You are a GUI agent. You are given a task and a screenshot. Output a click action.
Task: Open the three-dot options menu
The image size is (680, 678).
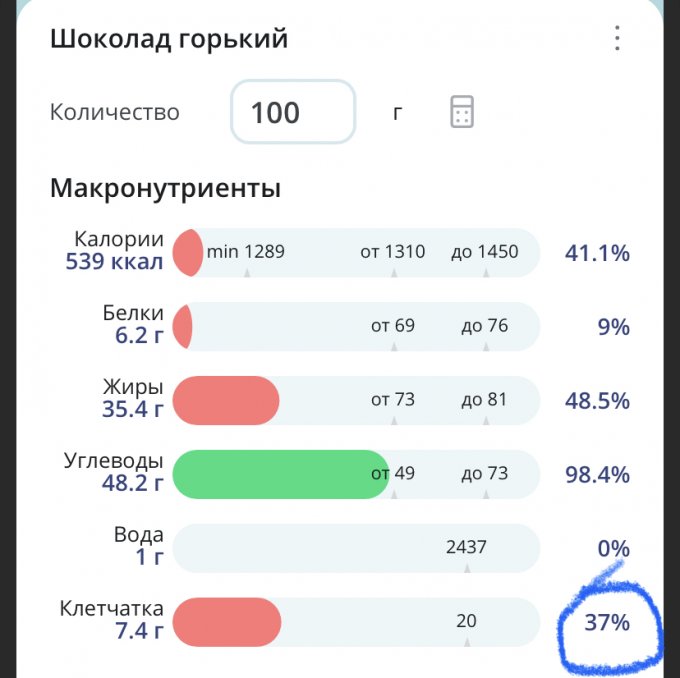617,38
